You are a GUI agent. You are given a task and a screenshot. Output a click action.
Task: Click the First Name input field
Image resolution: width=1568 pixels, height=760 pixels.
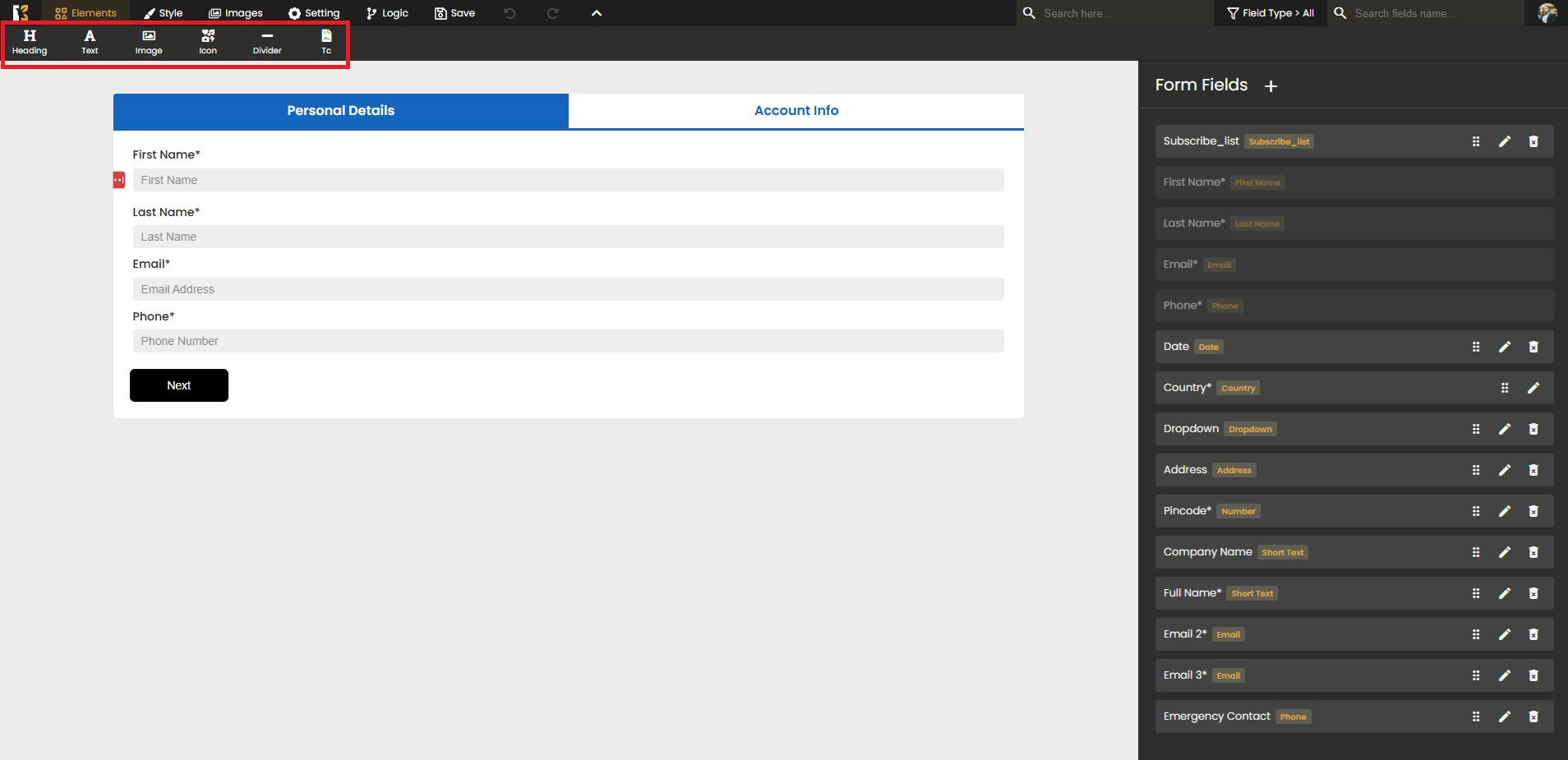tap(568, 180)
